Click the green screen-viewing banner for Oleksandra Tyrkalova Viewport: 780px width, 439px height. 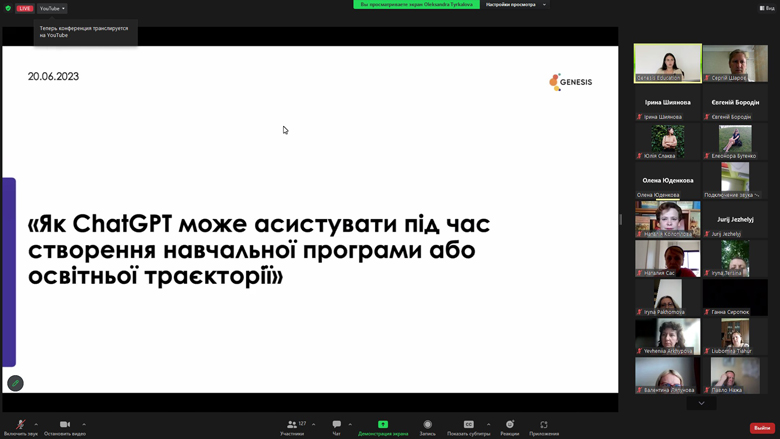[x=416, y=4]
